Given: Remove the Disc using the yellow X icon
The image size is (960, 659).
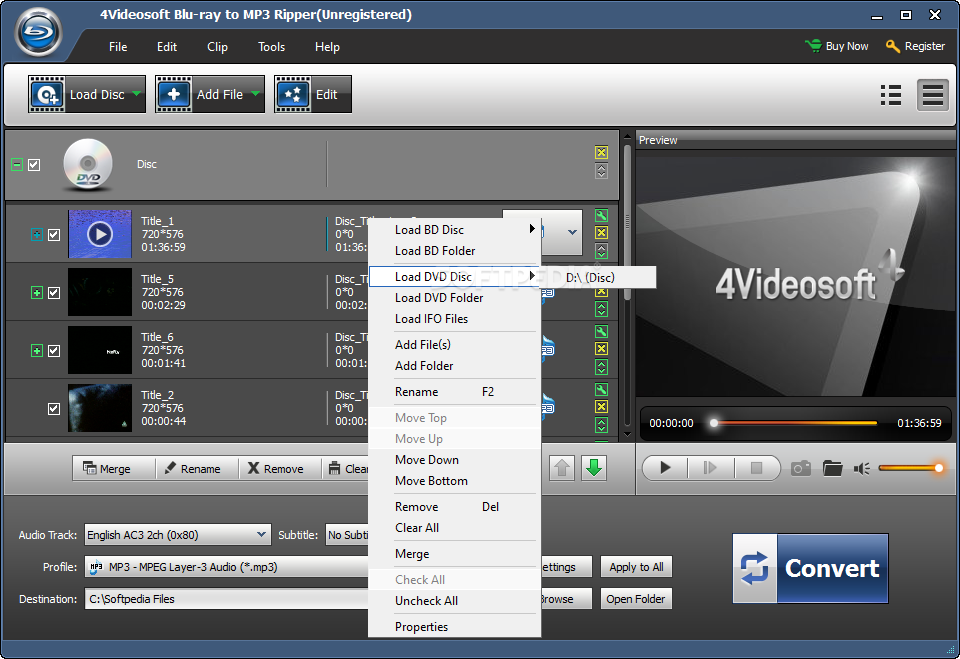Looking at the screenshot, I should click(x=601, y=153).
